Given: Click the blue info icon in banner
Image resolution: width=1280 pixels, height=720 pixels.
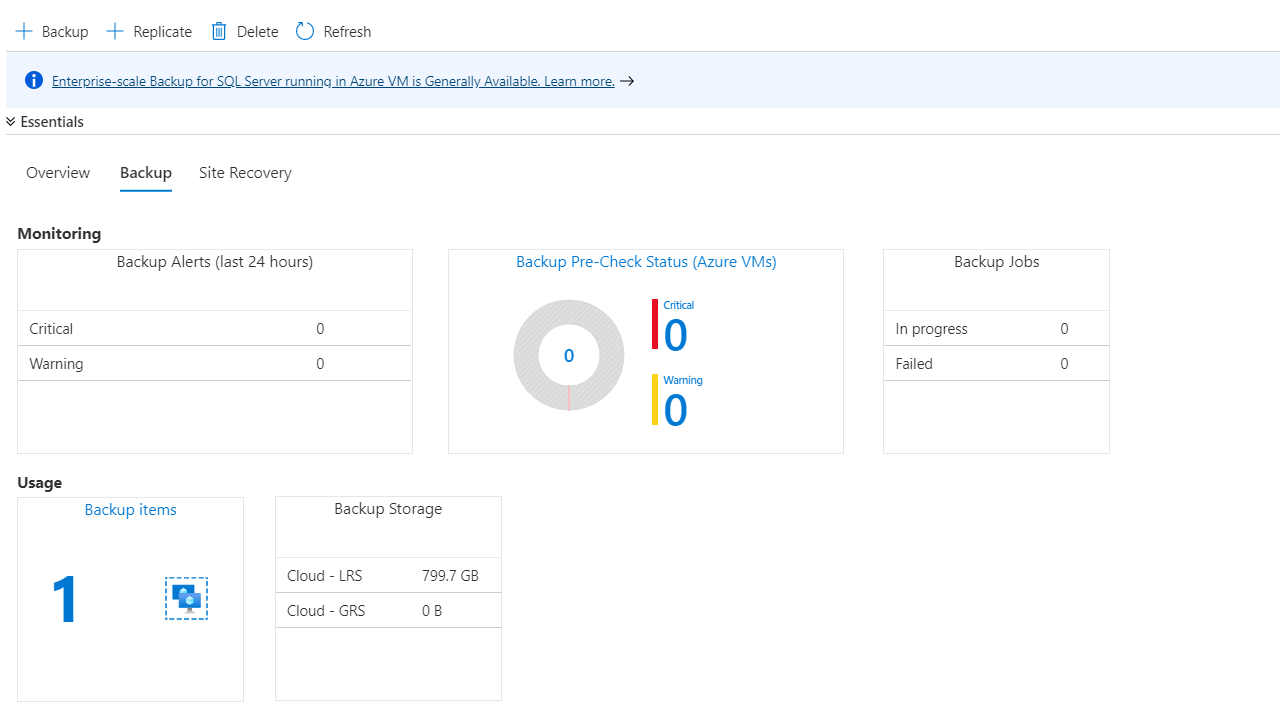Looking at the screenshot, I should click(34, 81).
